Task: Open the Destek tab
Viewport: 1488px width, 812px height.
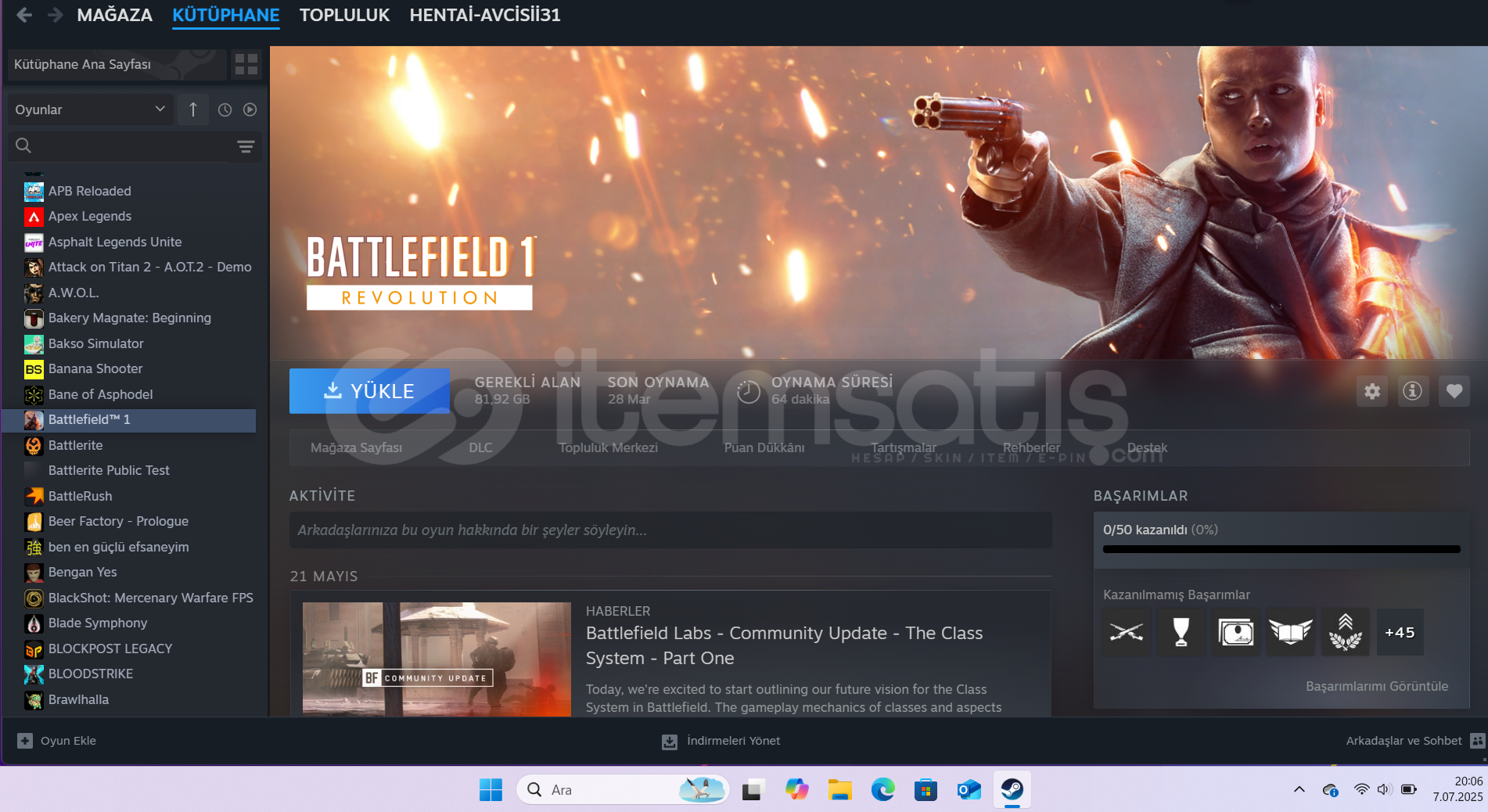Action: pos(1147,447)
